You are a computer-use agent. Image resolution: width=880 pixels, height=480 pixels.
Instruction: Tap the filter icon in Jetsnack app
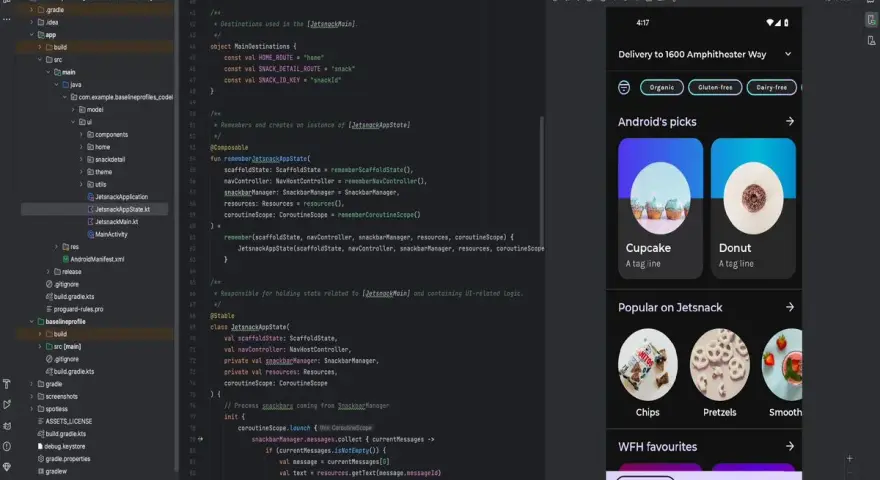tap(624, 88)
